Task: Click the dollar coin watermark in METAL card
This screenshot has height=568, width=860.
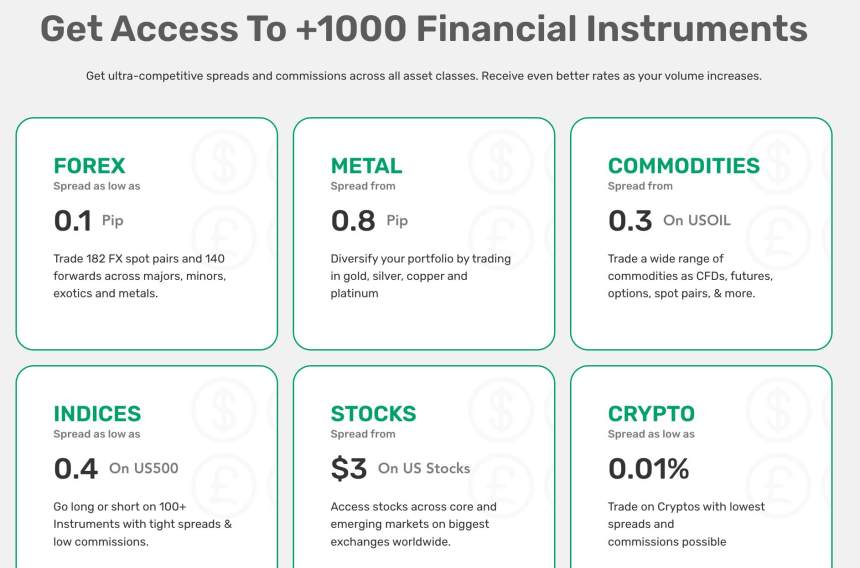Action: click(x=499, y=163)
